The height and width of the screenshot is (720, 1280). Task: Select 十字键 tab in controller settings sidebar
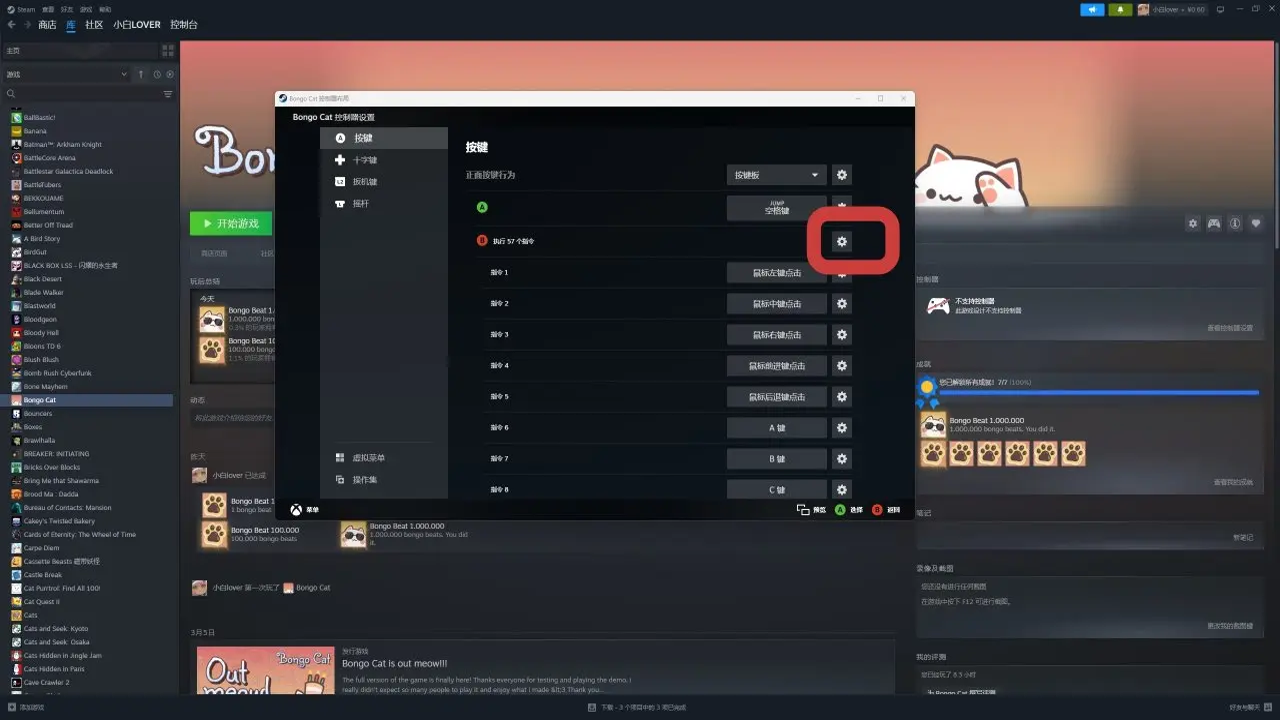click(384, 160)
